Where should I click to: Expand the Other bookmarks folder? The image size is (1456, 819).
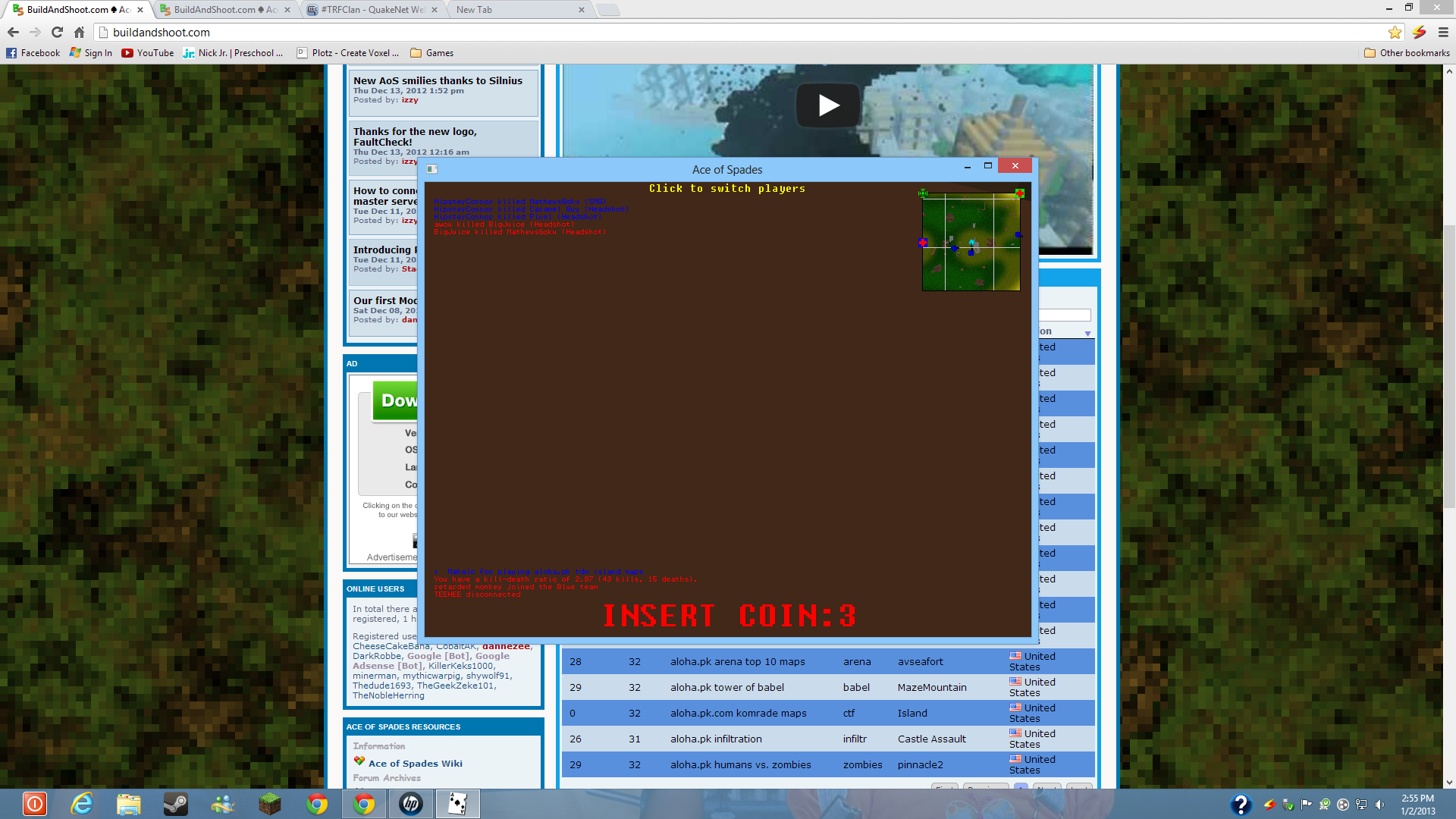pos(1407,53)
